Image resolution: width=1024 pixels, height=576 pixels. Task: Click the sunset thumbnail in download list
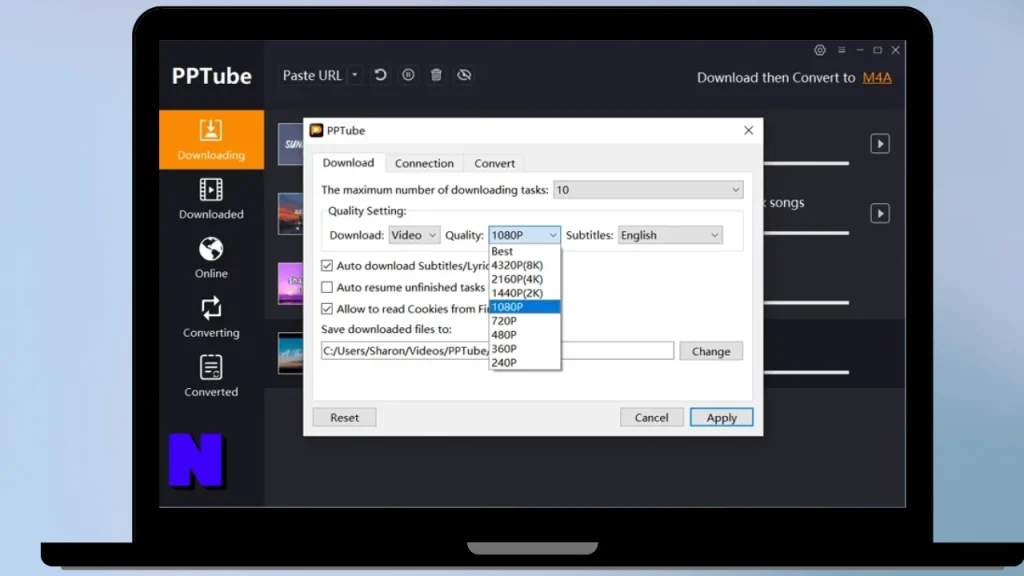(x=291, y=214)
